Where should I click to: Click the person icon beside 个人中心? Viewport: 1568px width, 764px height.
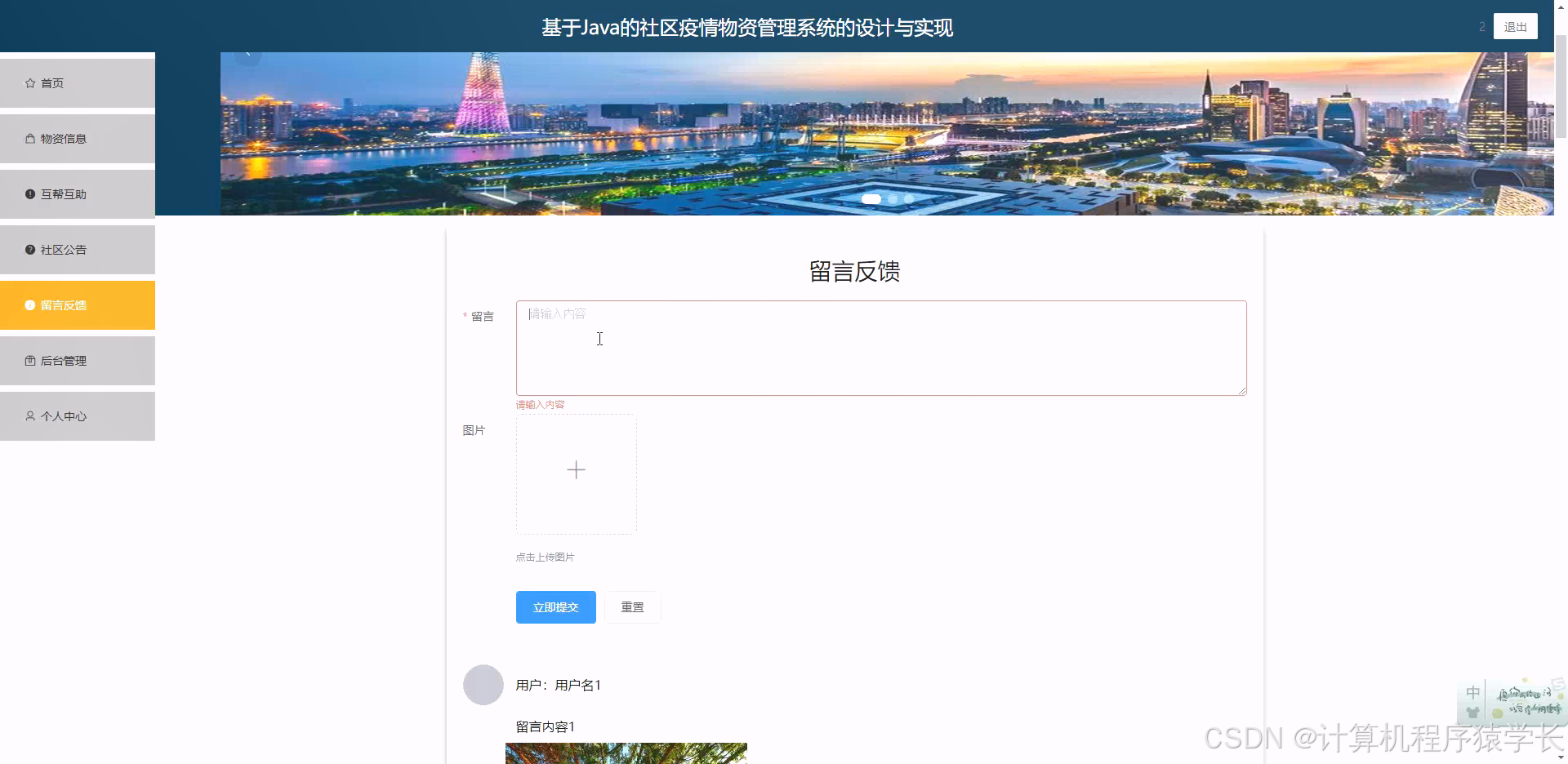tap(29, 415)
